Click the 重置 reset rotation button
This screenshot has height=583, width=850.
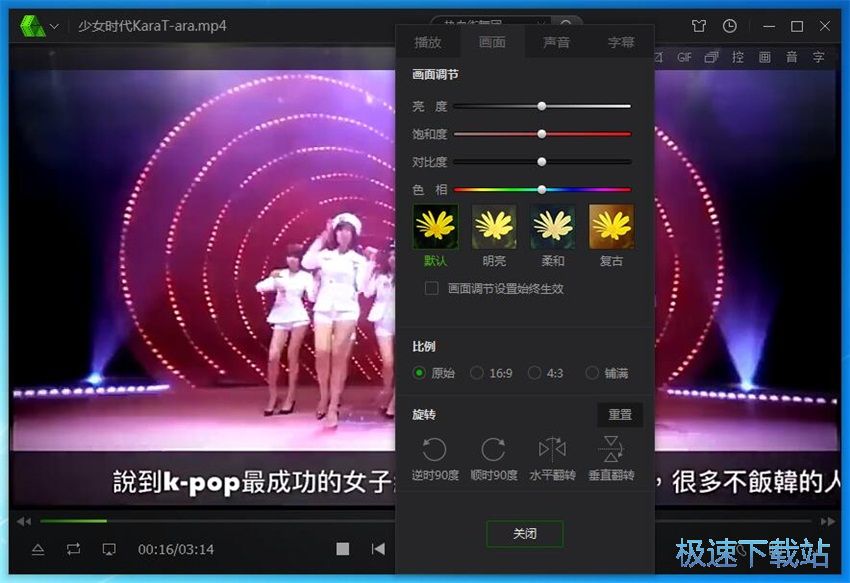[620, 415]
